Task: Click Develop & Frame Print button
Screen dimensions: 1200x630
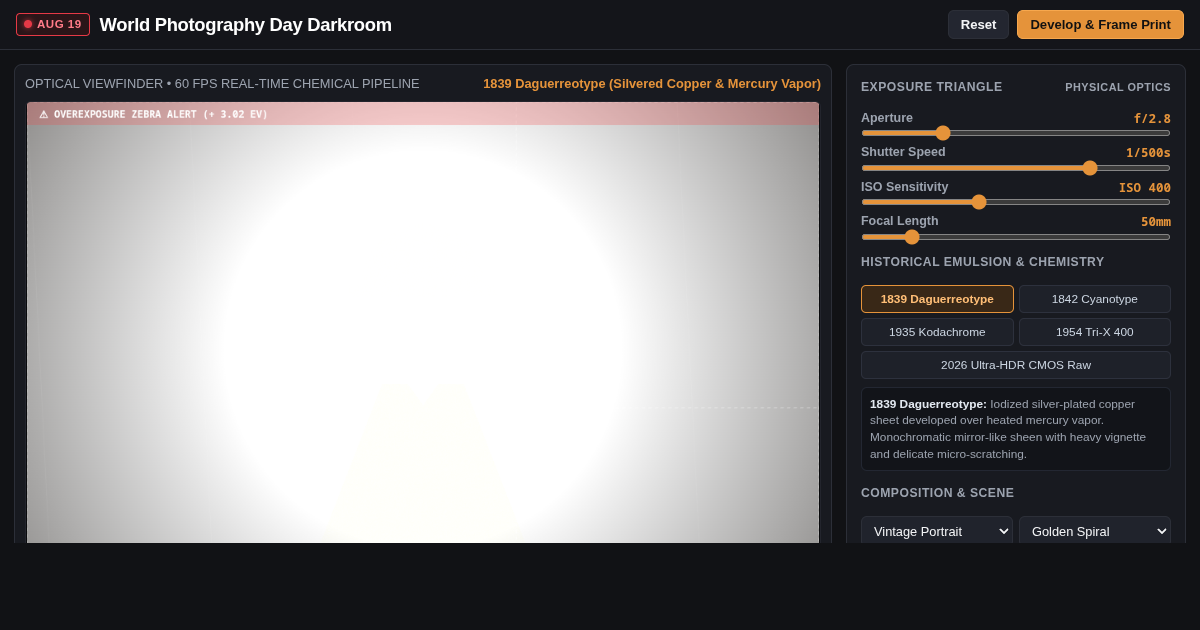Action: tap(1100, 25)
